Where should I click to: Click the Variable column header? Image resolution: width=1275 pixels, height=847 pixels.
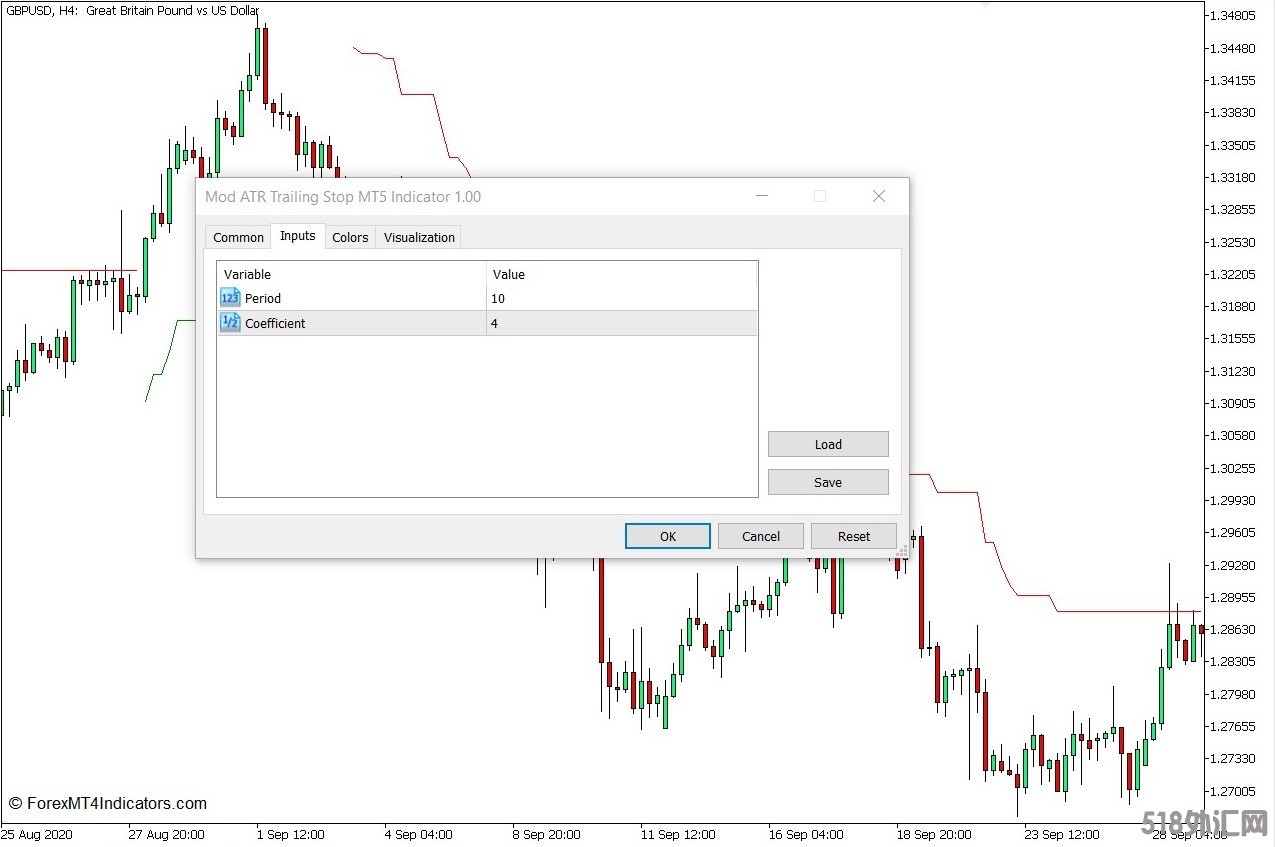tap(350, 274)
